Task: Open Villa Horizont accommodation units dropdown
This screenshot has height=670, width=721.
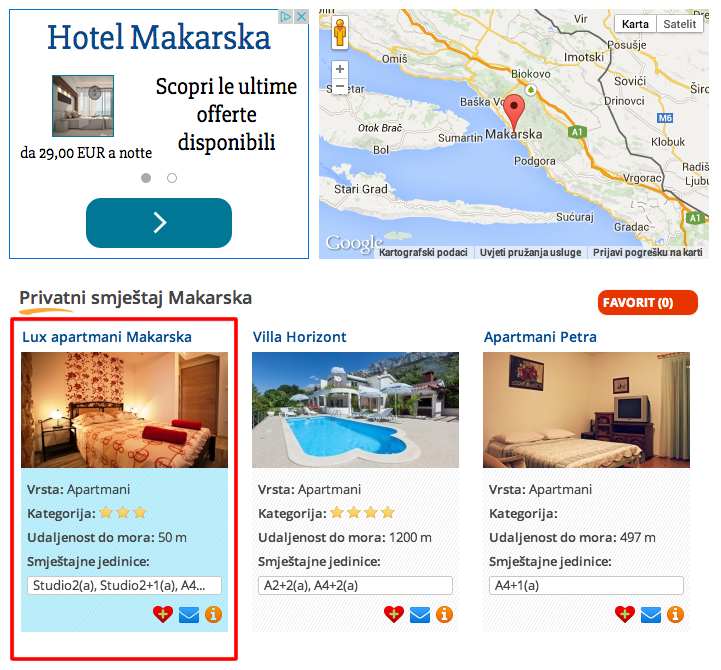Action: [355, 585]
